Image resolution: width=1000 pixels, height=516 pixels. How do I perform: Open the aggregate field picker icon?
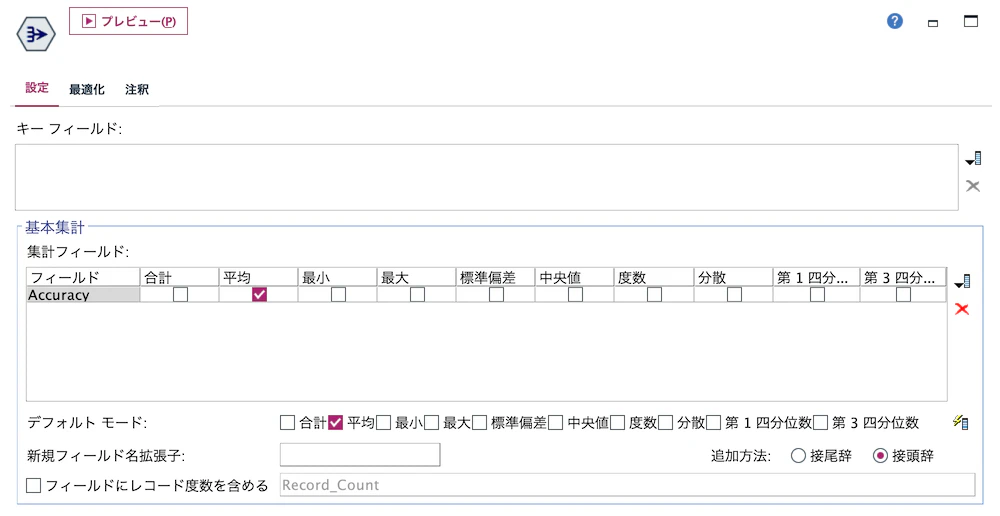[962, 281]
